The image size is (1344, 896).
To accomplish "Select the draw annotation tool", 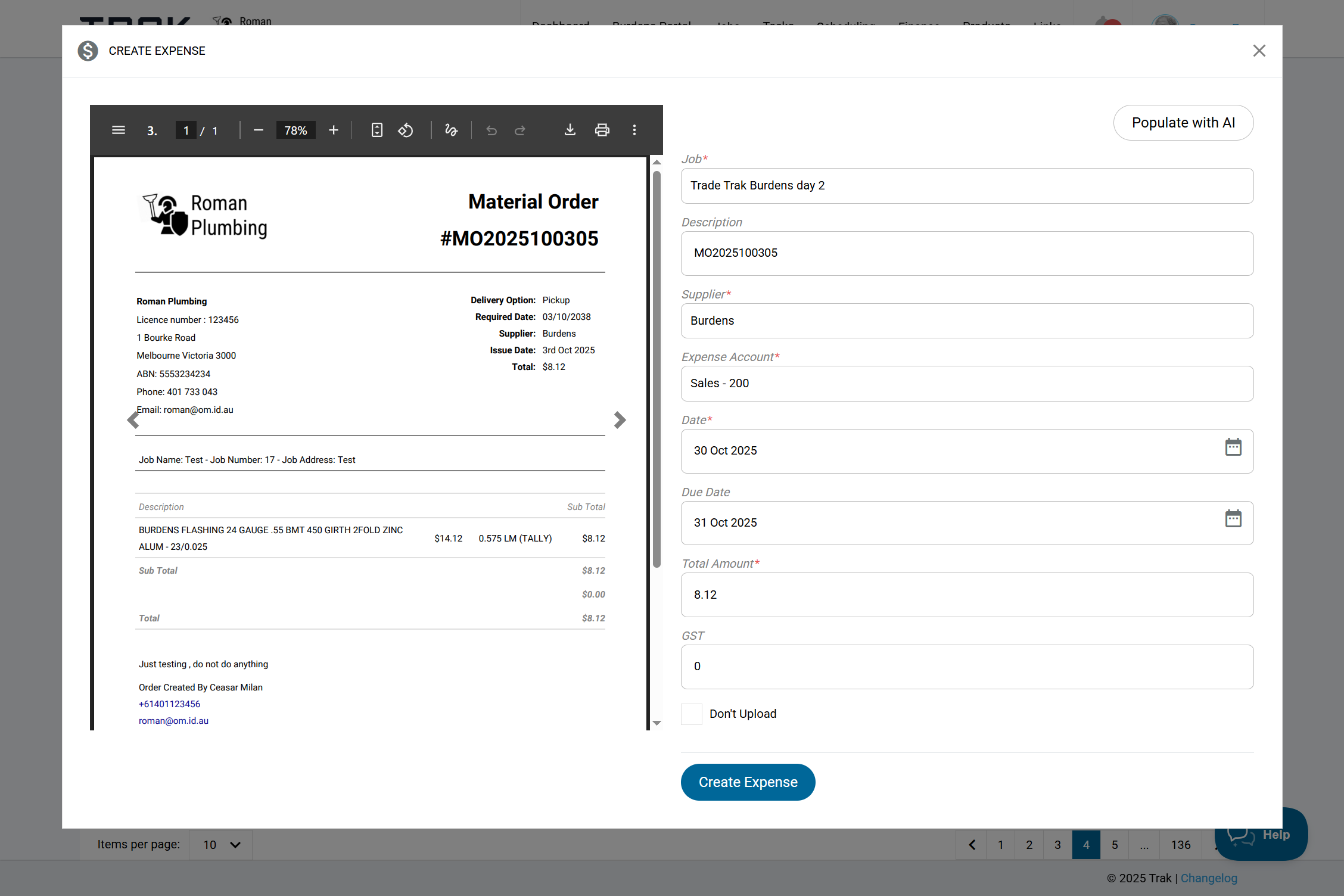I will point(451,130).
